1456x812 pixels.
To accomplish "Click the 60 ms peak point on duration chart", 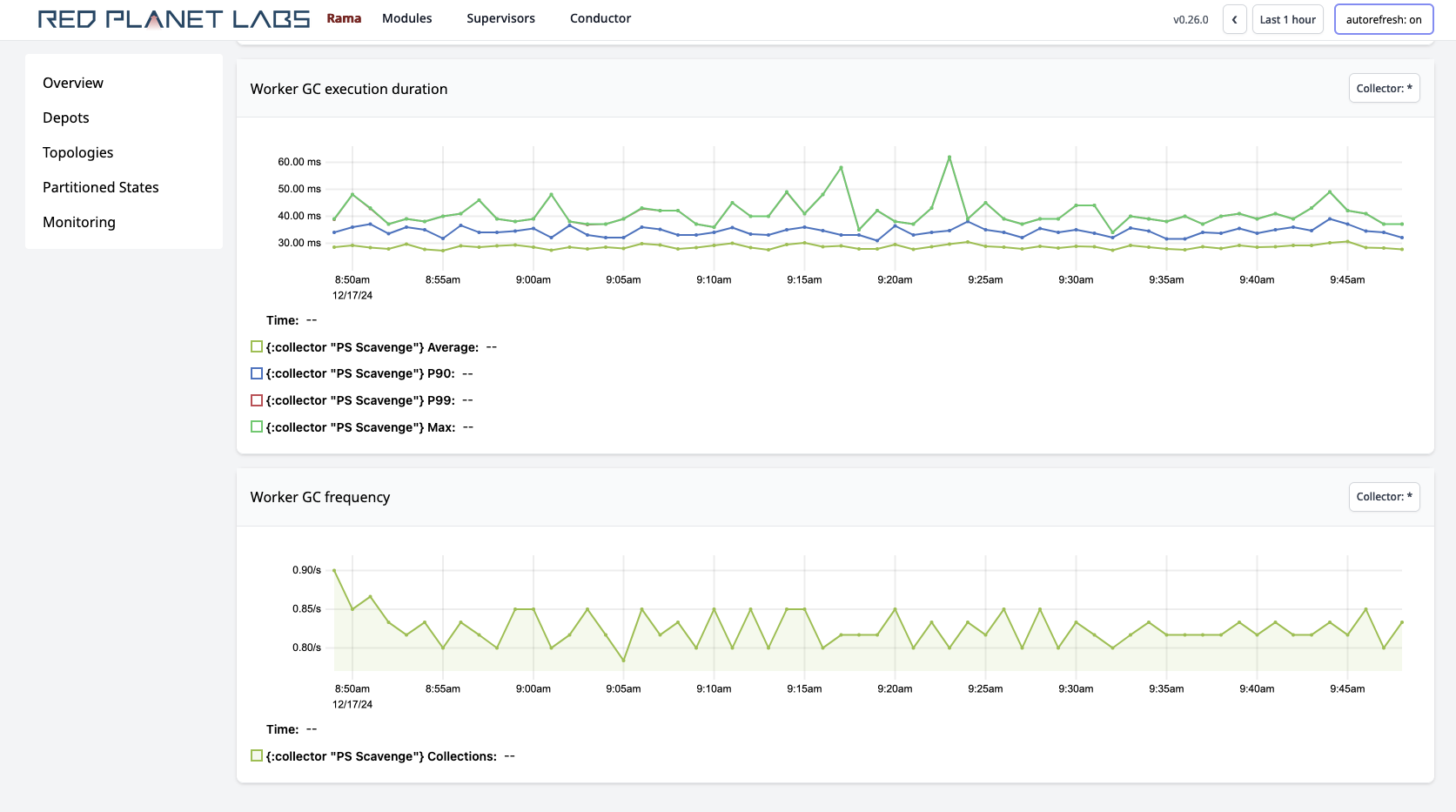I will 949,158.
